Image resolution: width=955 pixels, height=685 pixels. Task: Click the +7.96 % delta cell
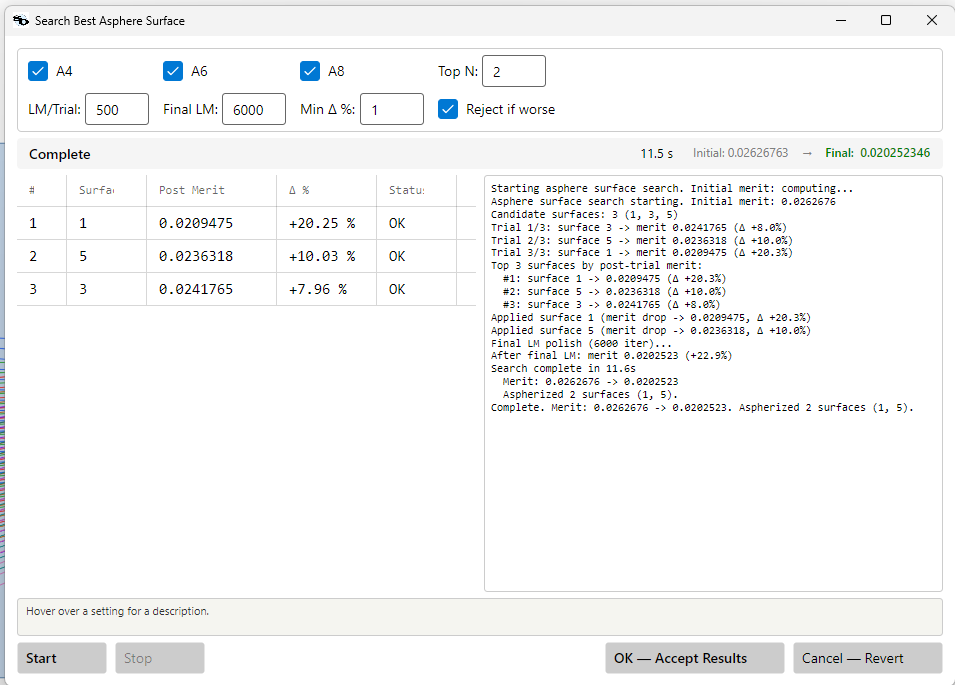[x=326, y=289]
